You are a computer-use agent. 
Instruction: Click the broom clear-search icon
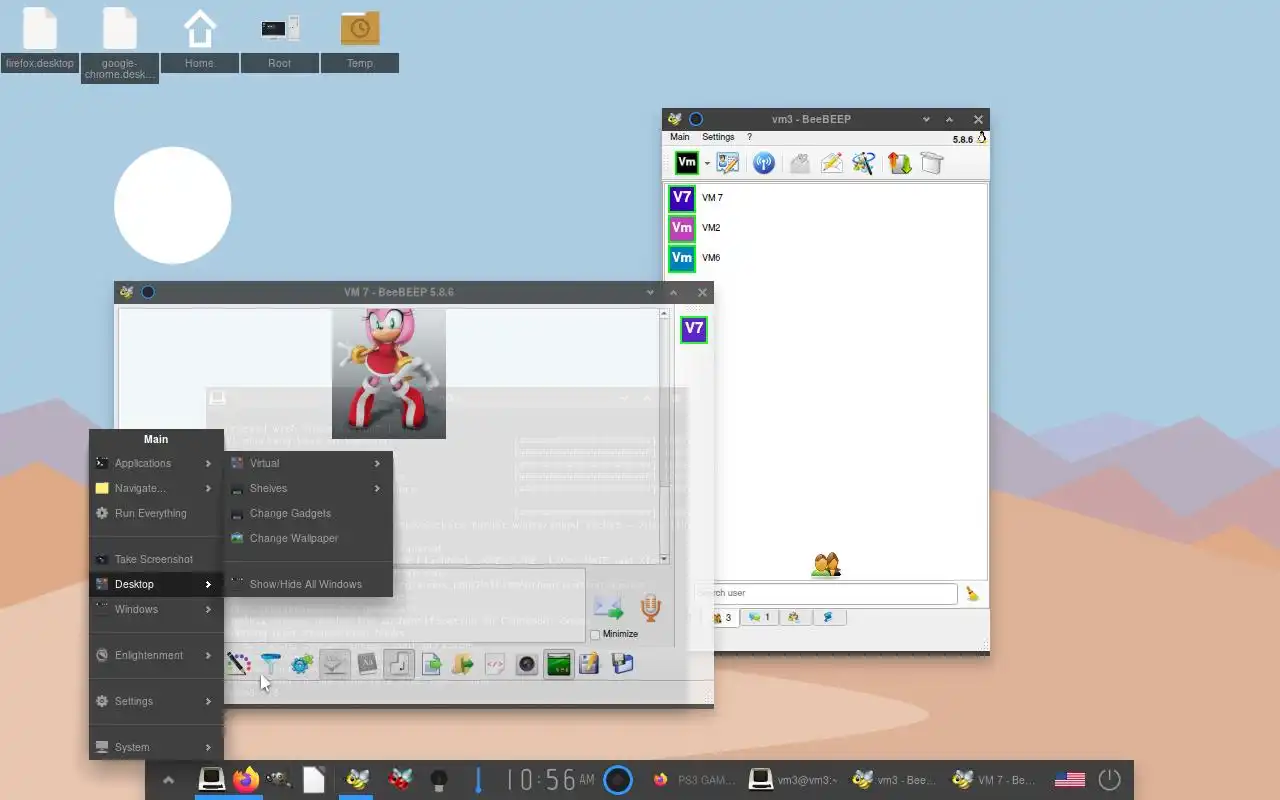coord(972,594)
